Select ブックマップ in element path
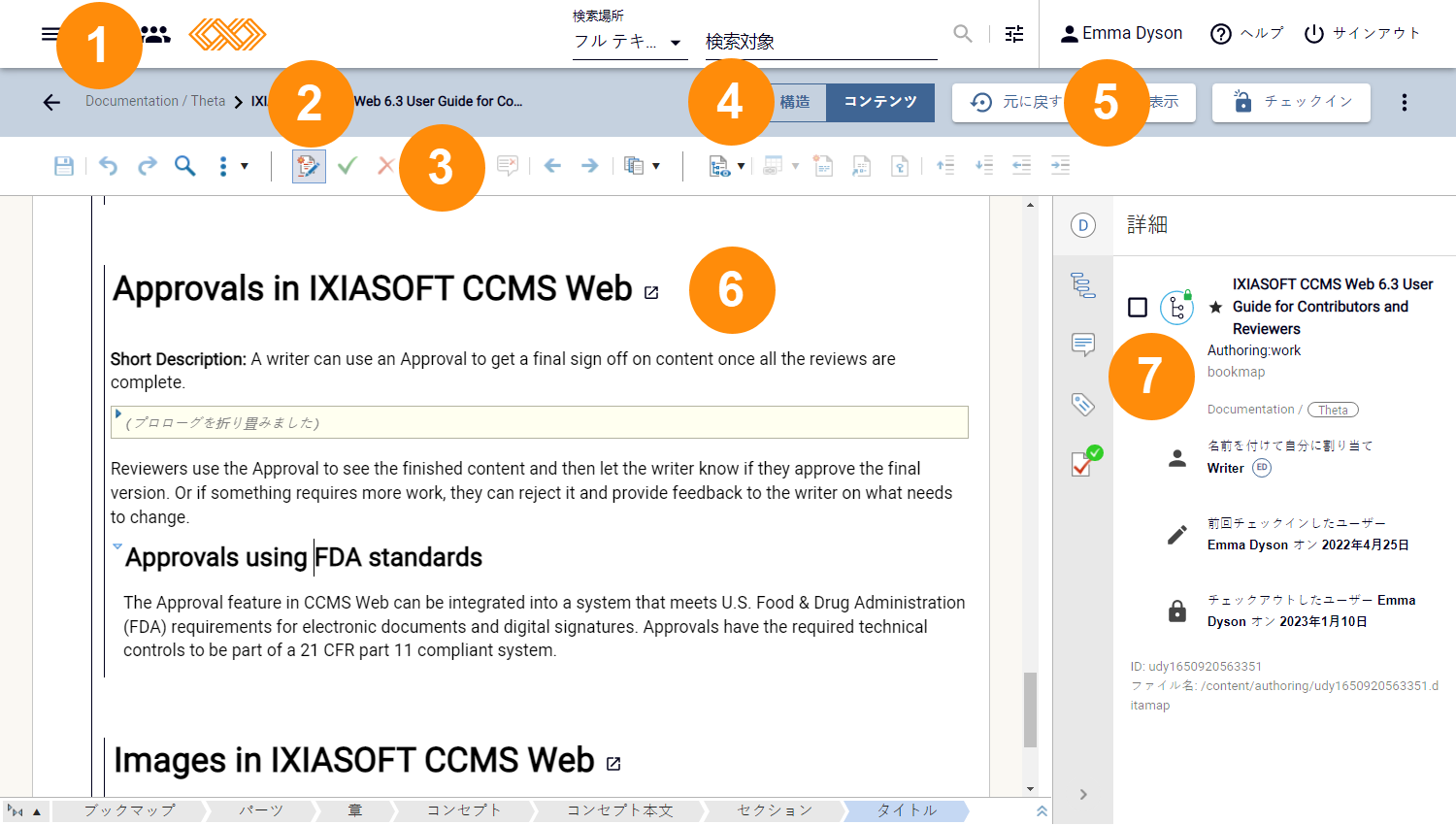 tap(129, 810)
